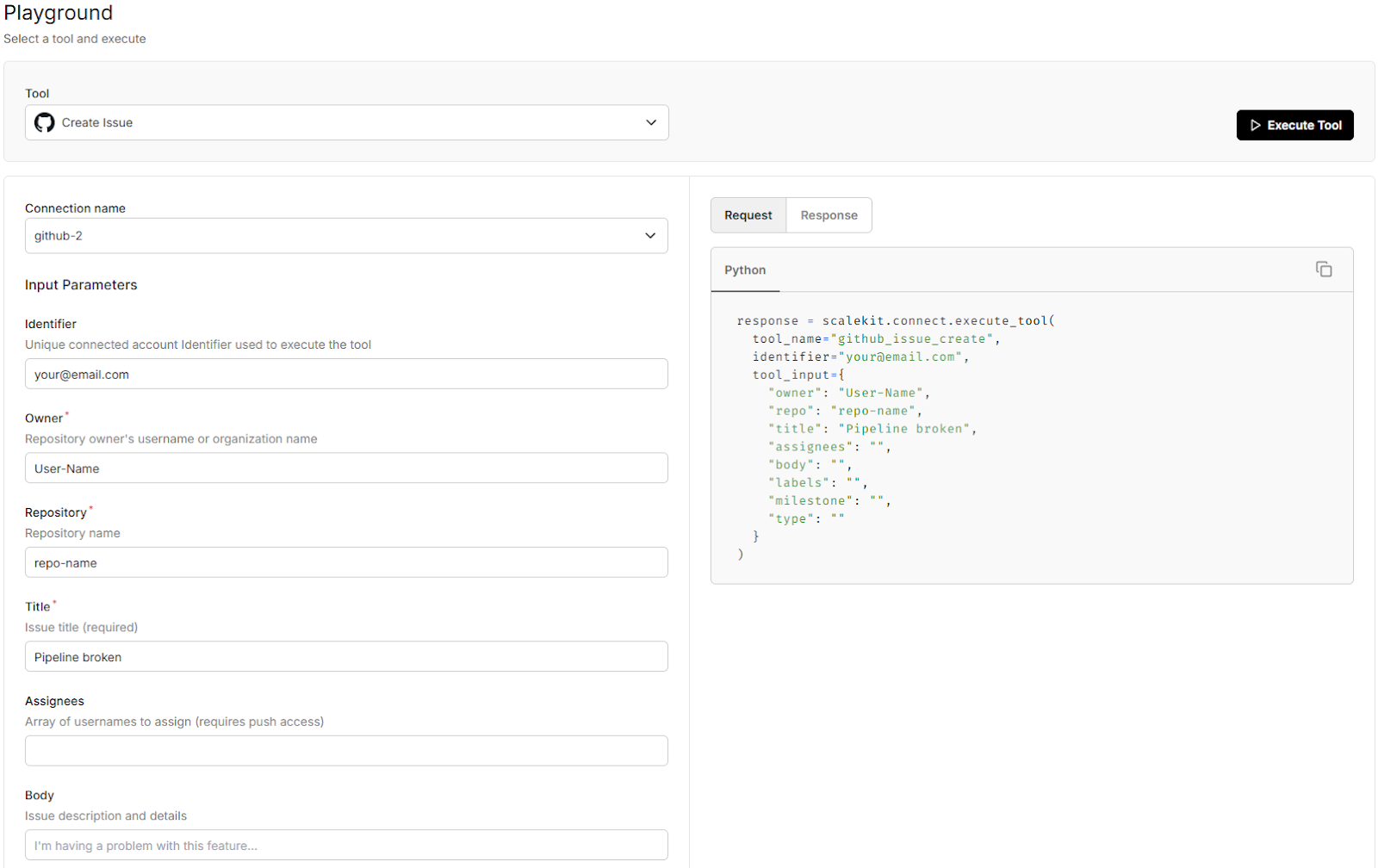
Task: Click the "owner": "User-Name" code line
Action: (849, 394)
